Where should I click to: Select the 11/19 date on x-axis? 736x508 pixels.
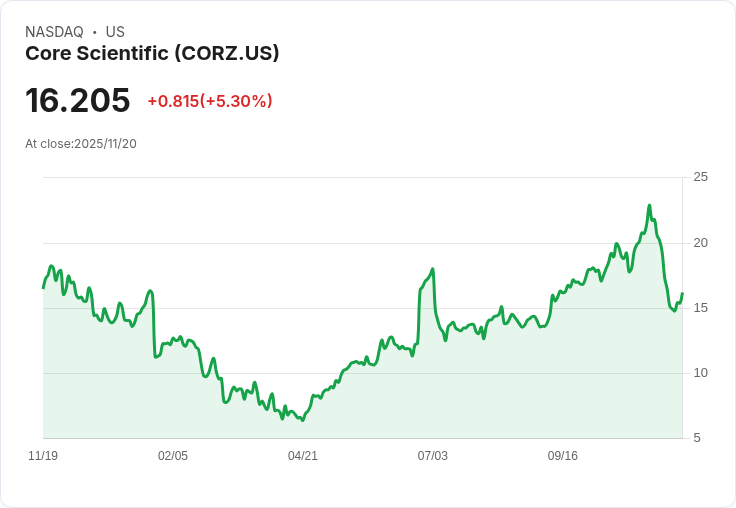(x=43, y=456)
